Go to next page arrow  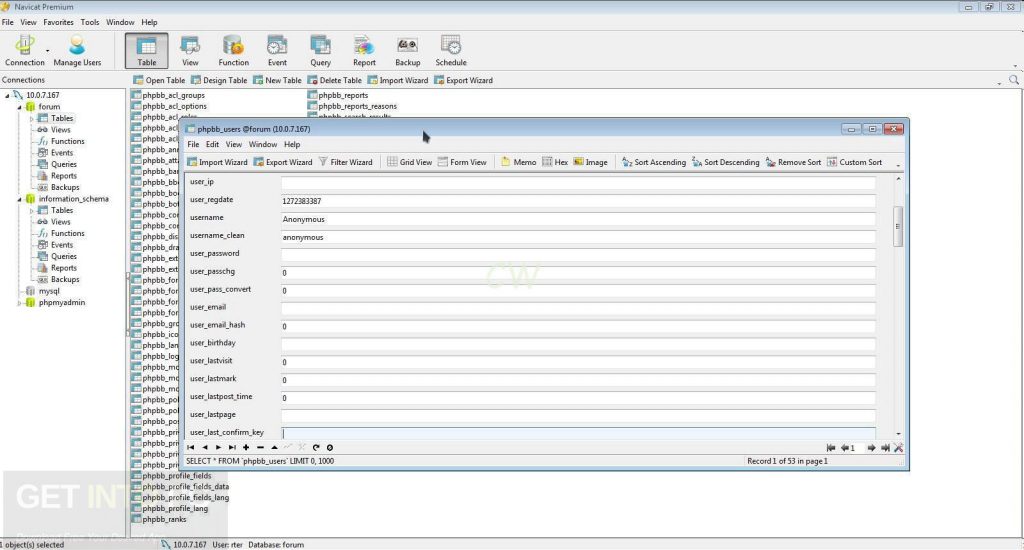pyautogui.click(x=871, y=447)
